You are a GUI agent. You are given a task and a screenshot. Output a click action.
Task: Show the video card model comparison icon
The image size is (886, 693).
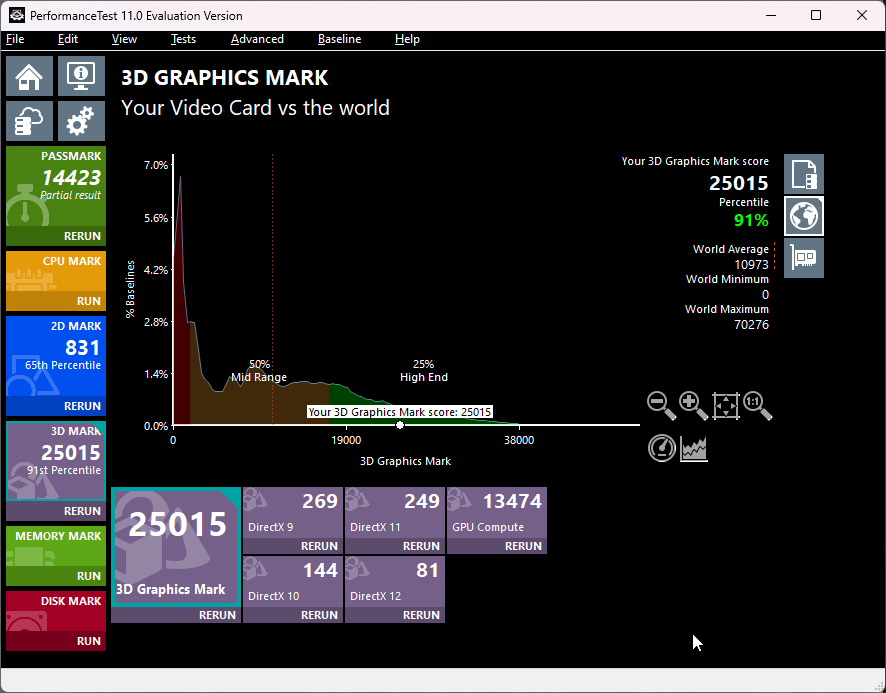tap(803, 258)
